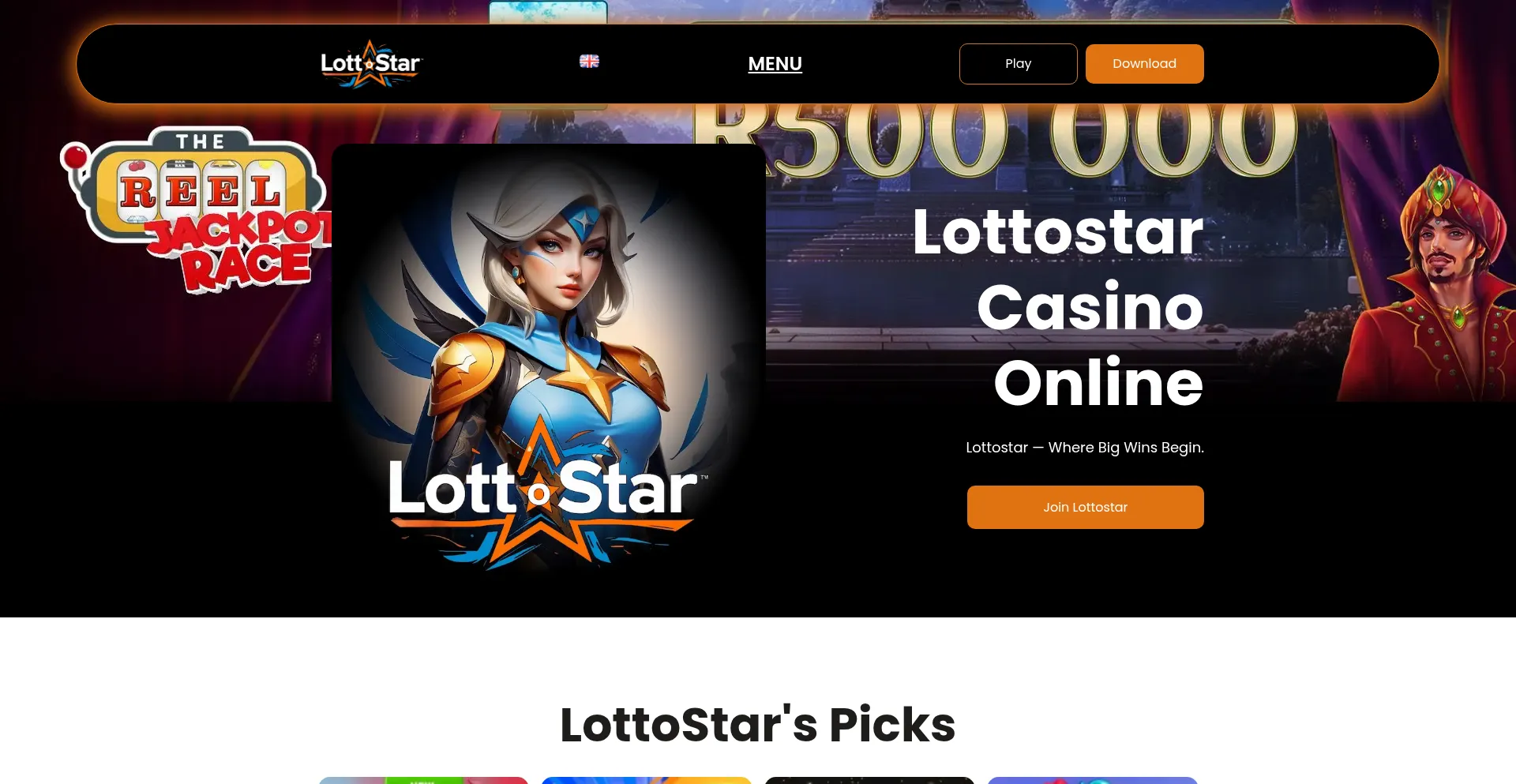Click the LottoStar star logo on the heroine artwork
The image size is (1516, 784).
[x=543, y=494]
